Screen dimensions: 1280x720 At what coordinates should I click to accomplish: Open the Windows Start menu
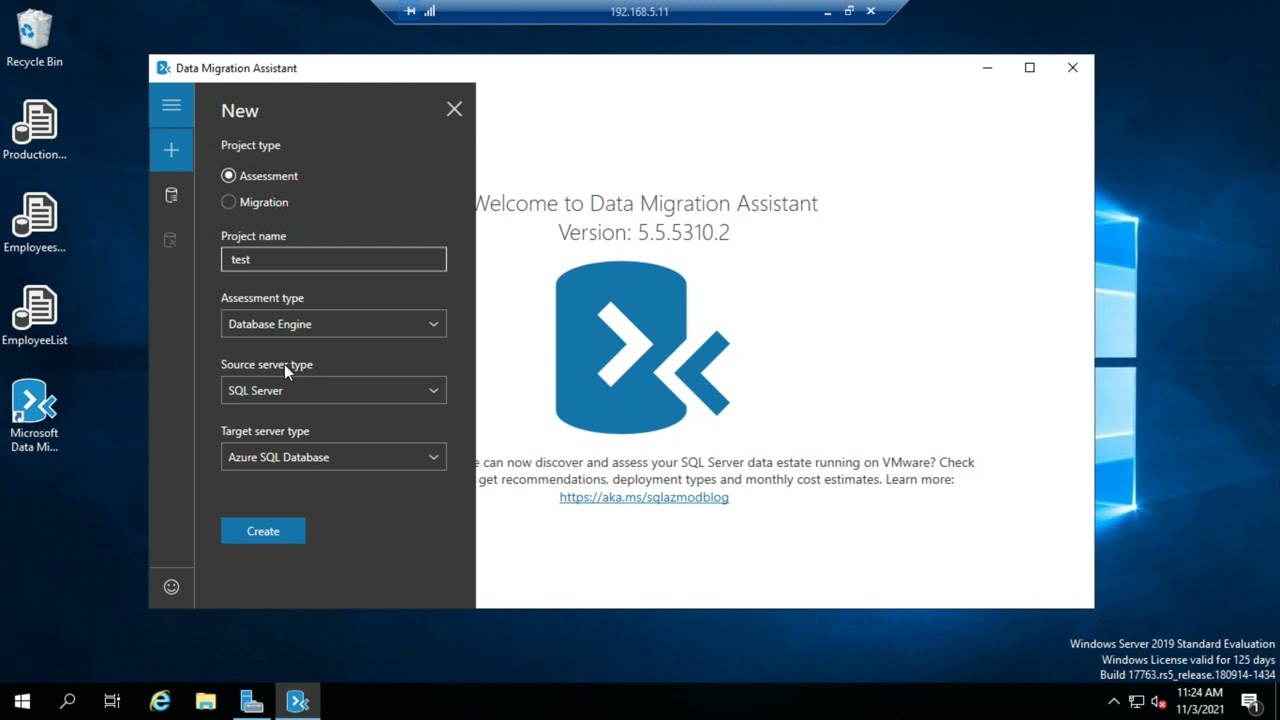click(22, 701)
